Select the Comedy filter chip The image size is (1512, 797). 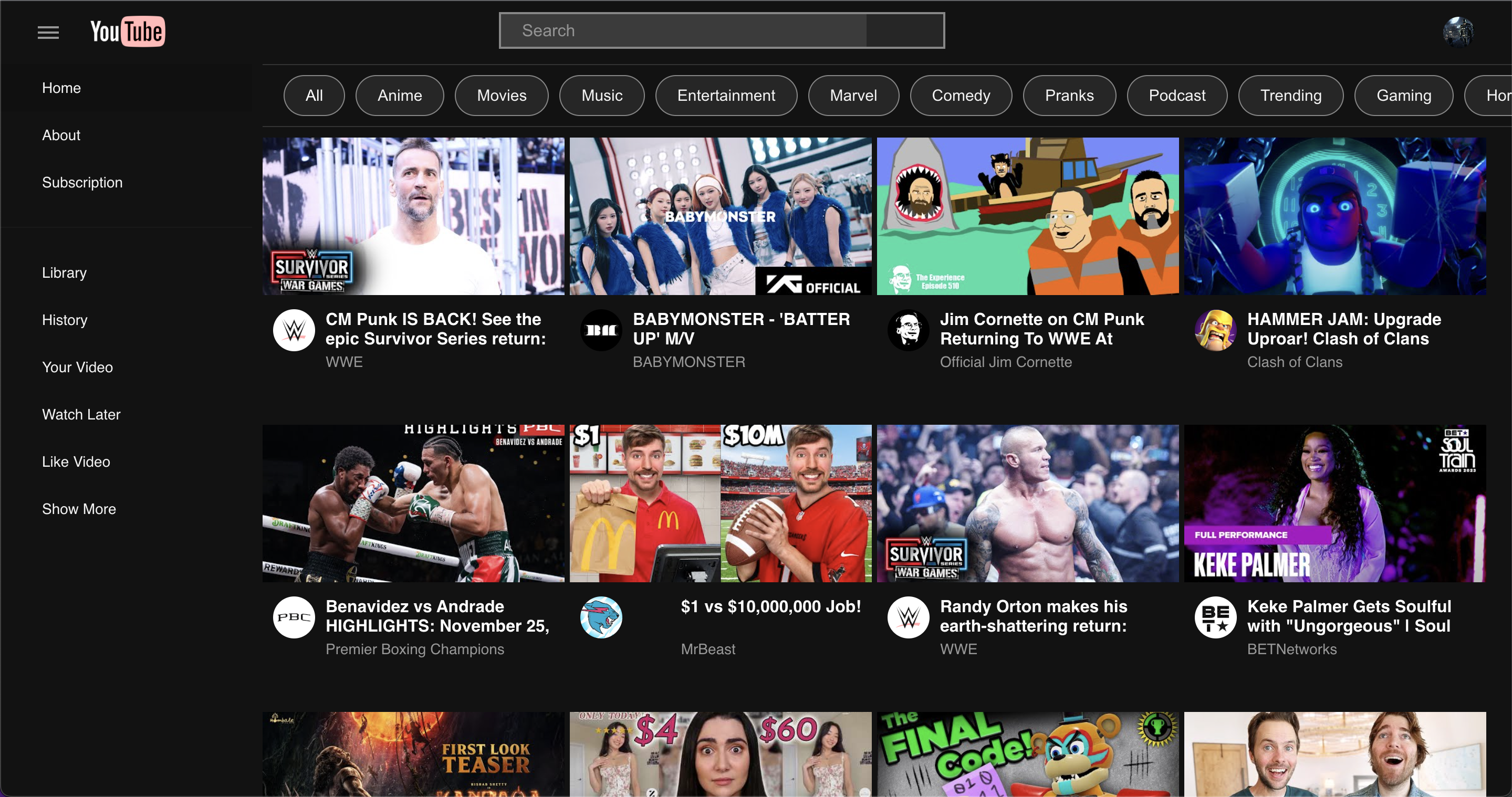tap(961, 96)
